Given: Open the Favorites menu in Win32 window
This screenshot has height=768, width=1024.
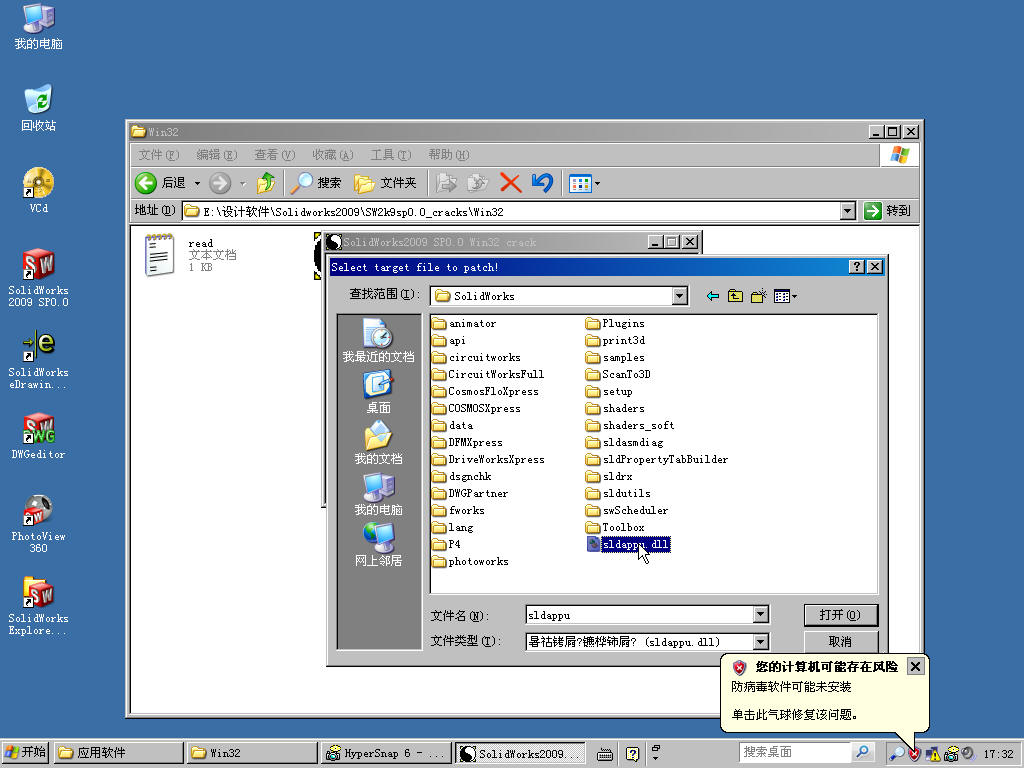Looking at the screenshot, I should pyautogui.click(x=332, y=155).
